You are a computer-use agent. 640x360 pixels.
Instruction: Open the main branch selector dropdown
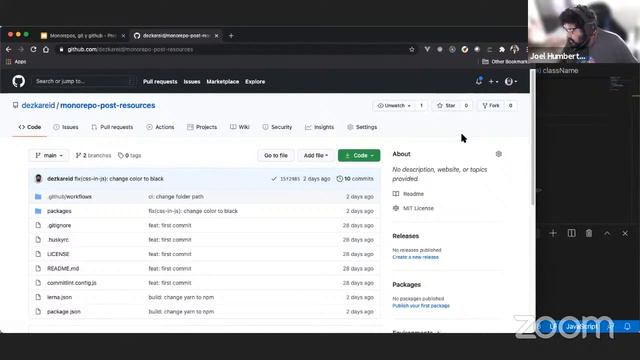49,156
